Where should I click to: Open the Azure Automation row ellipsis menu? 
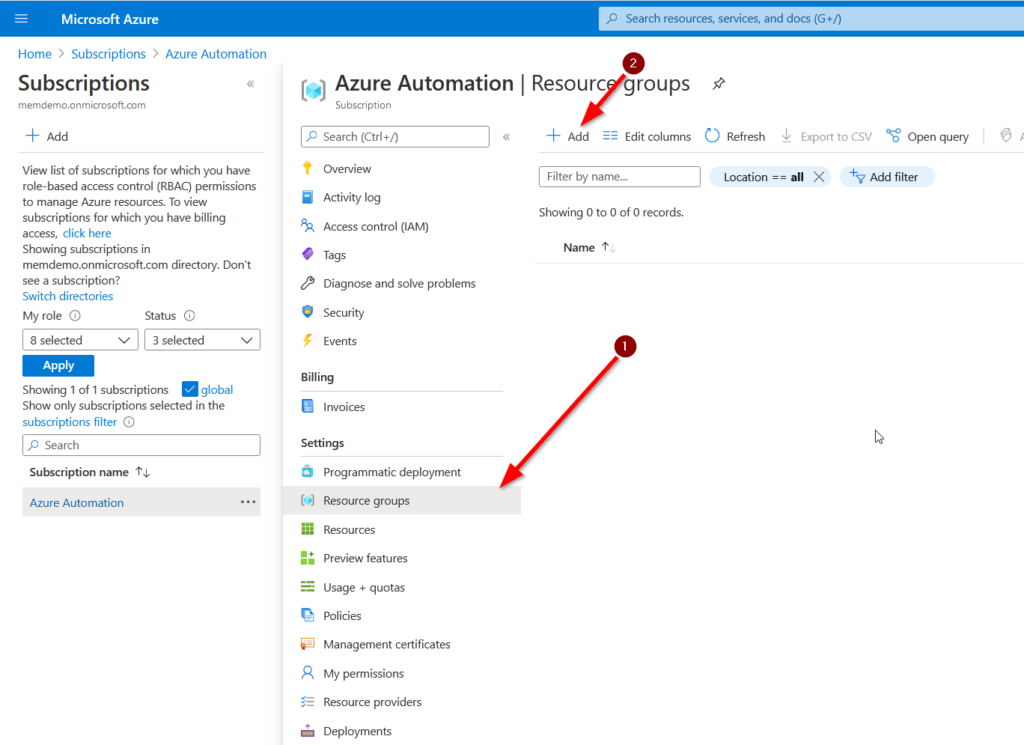pyautogui.click(x=248, y=501)
